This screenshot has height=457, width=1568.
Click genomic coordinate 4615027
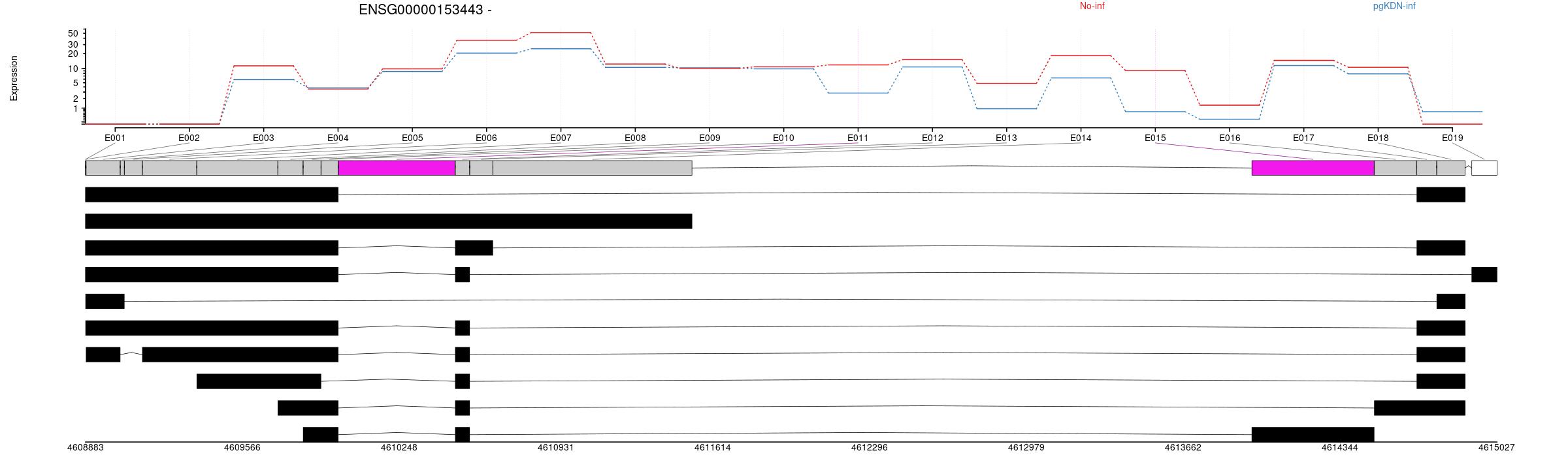1497,448
